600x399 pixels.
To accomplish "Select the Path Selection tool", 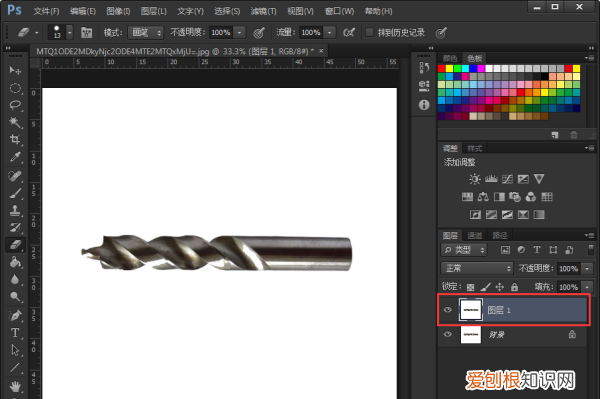I will [x=15, y=350].
